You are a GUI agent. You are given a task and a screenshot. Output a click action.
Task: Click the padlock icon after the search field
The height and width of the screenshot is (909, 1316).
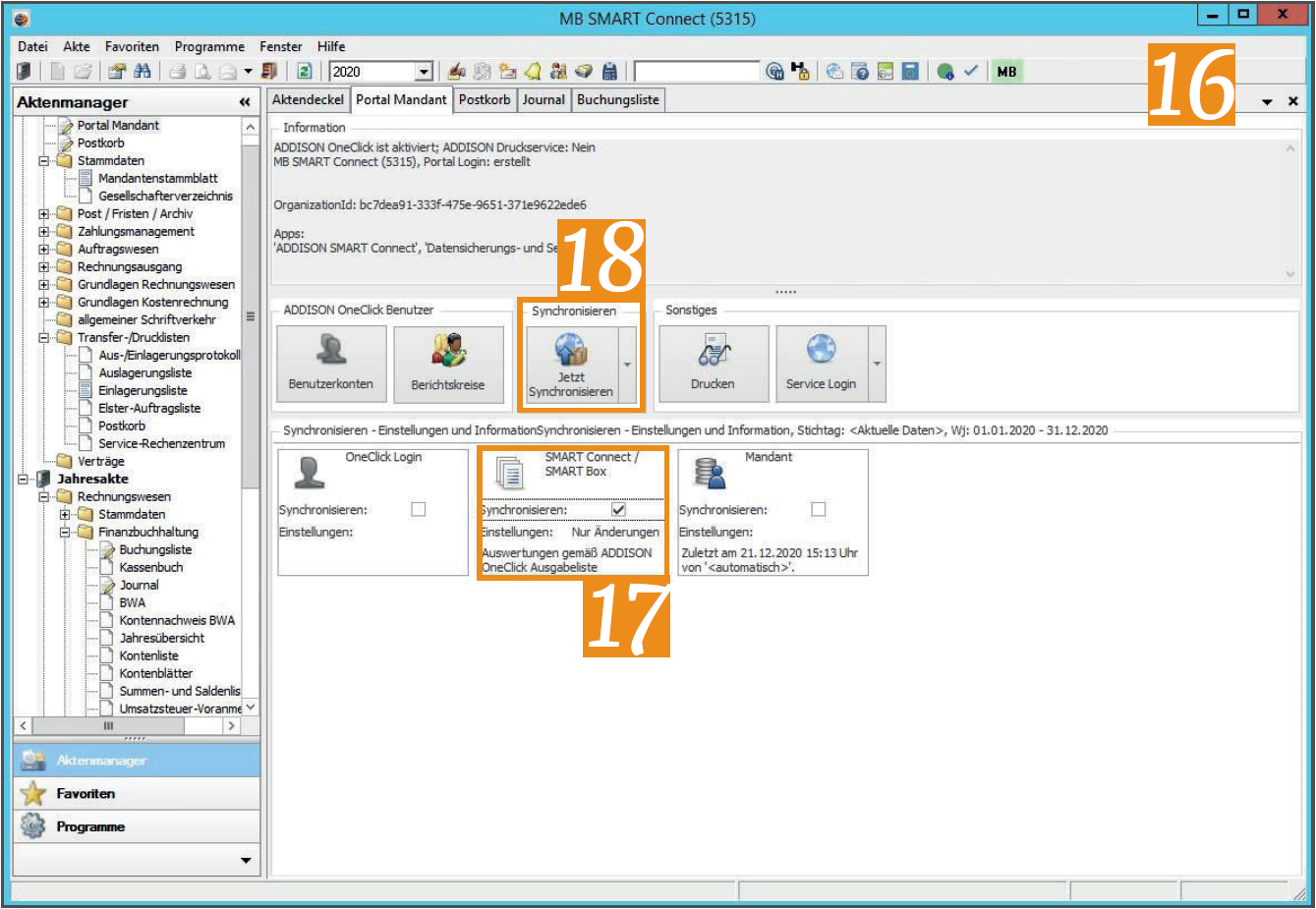point(800,71)
